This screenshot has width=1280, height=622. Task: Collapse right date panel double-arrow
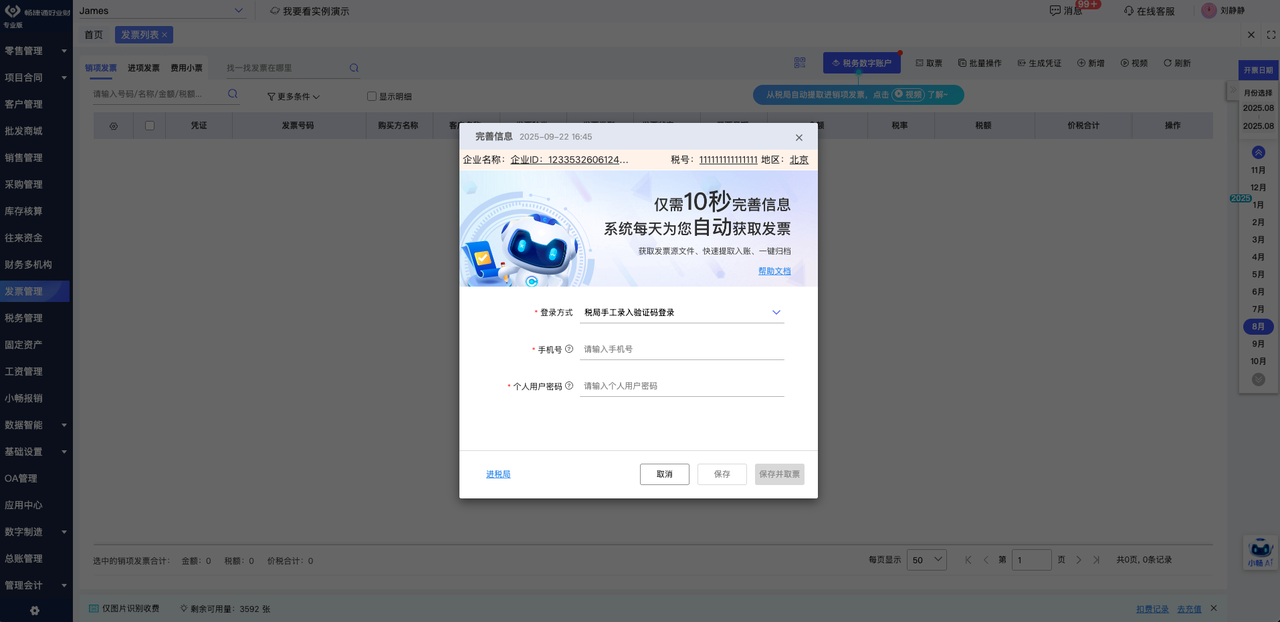pyautogui.click(x=1233, y=91)
